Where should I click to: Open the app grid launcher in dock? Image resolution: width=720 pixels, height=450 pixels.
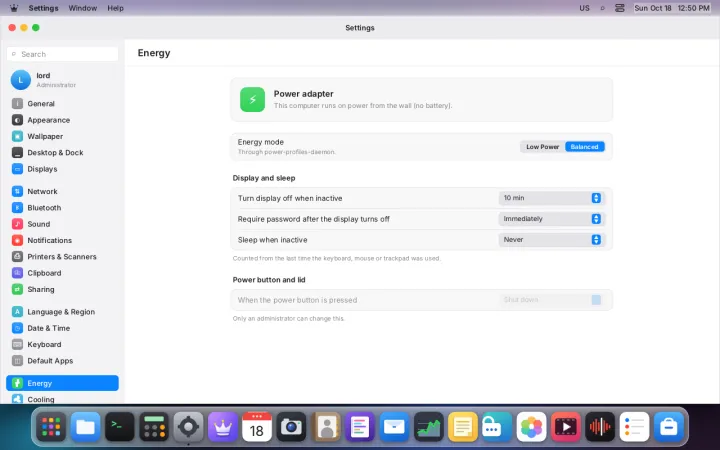51,427
